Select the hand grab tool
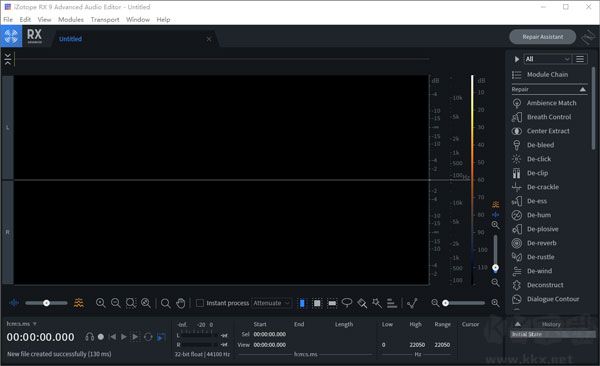600x366 pixels. tap(181, 303)
